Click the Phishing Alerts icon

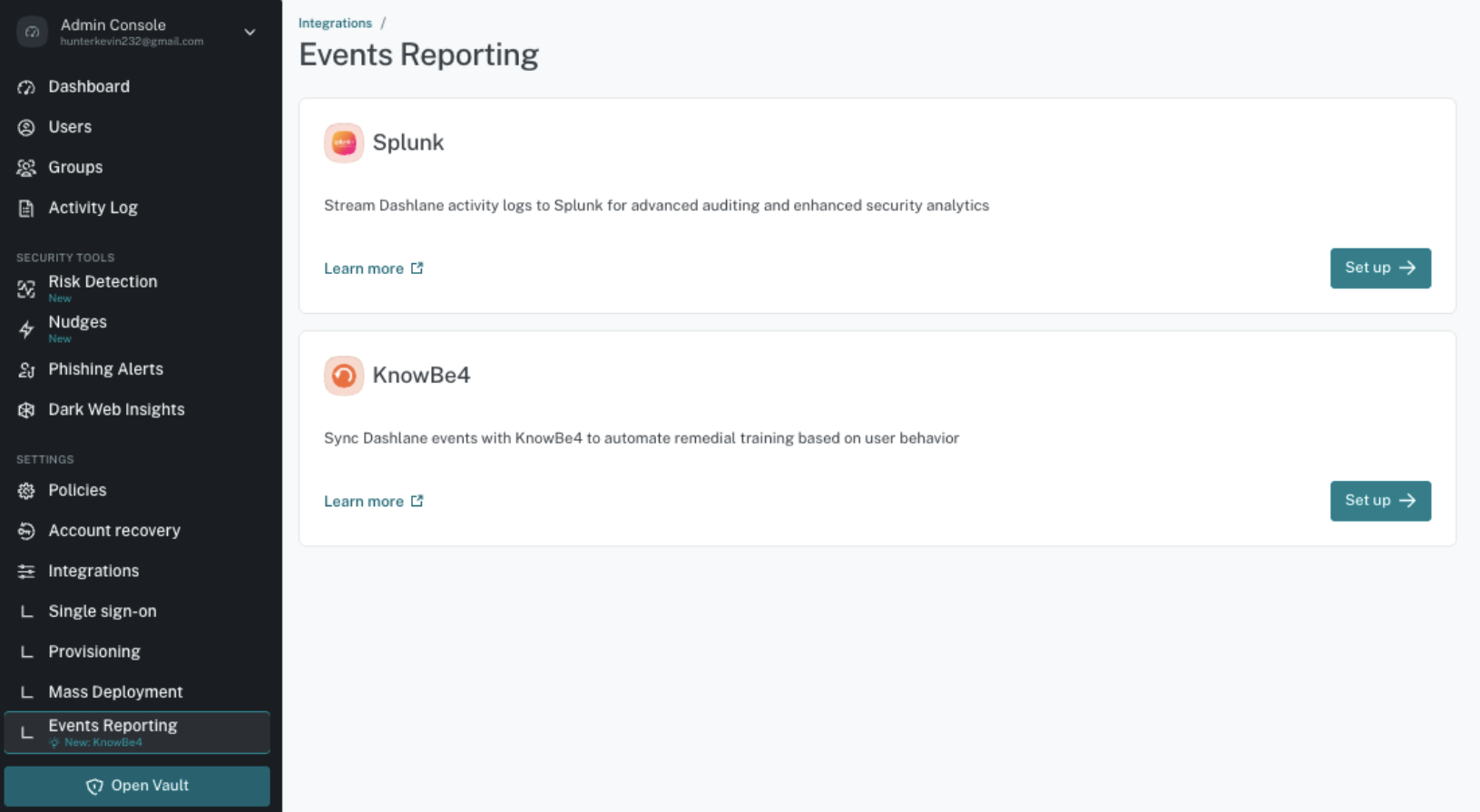[x=26, y=369]
